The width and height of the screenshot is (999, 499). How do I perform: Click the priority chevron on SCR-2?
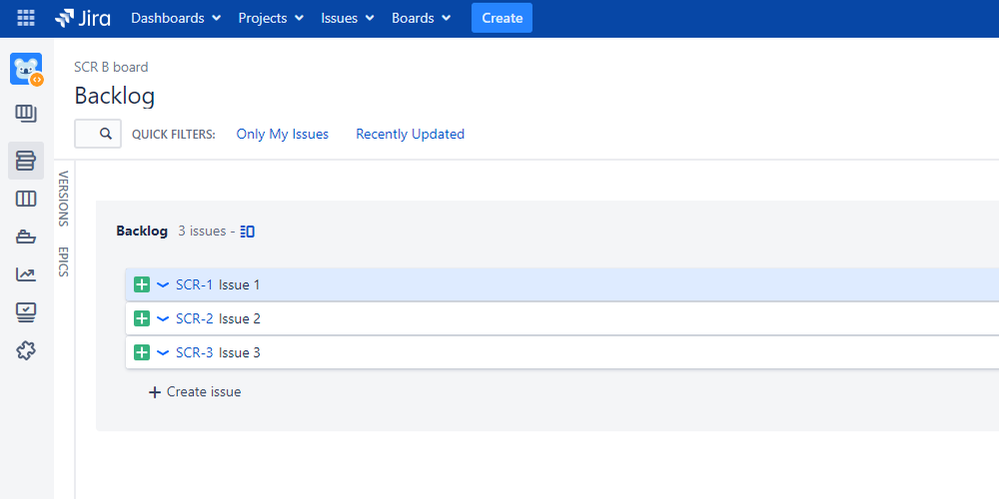tap(162, 319)
